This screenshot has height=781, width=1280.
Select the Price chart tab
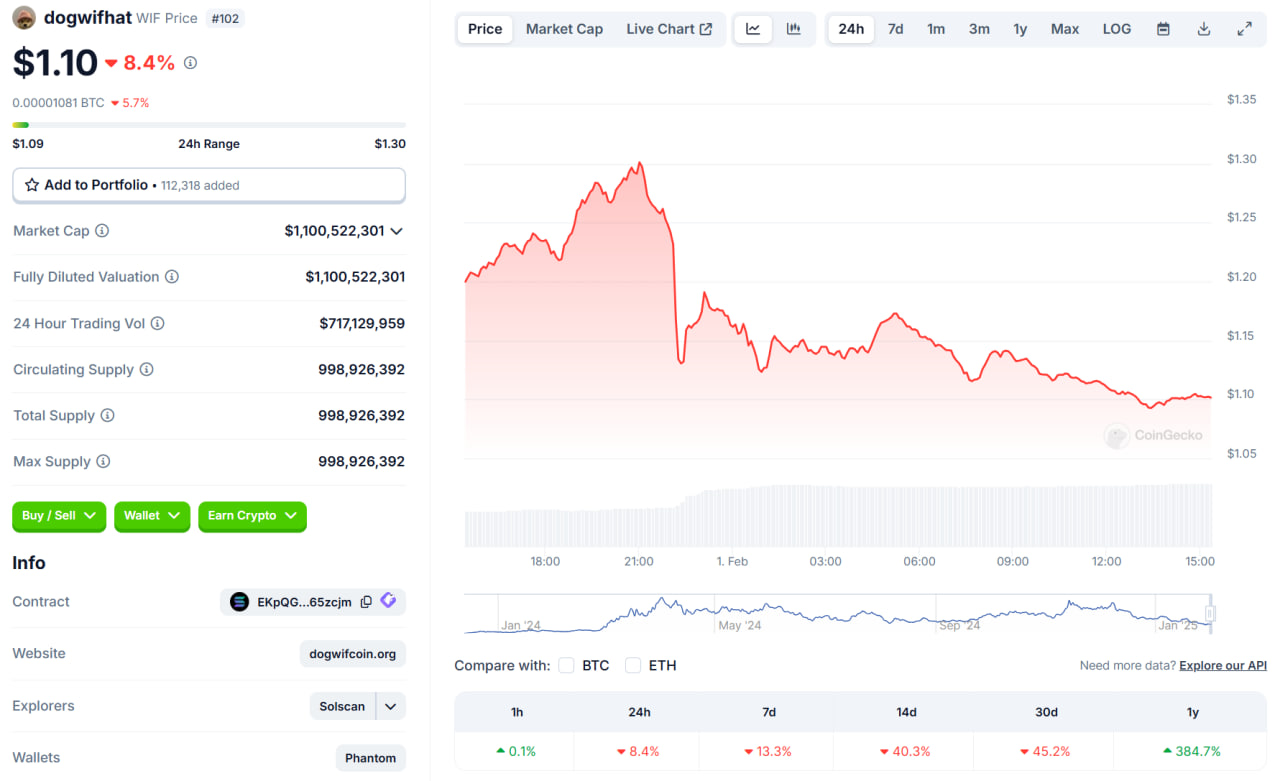click(x=485, y=29)
